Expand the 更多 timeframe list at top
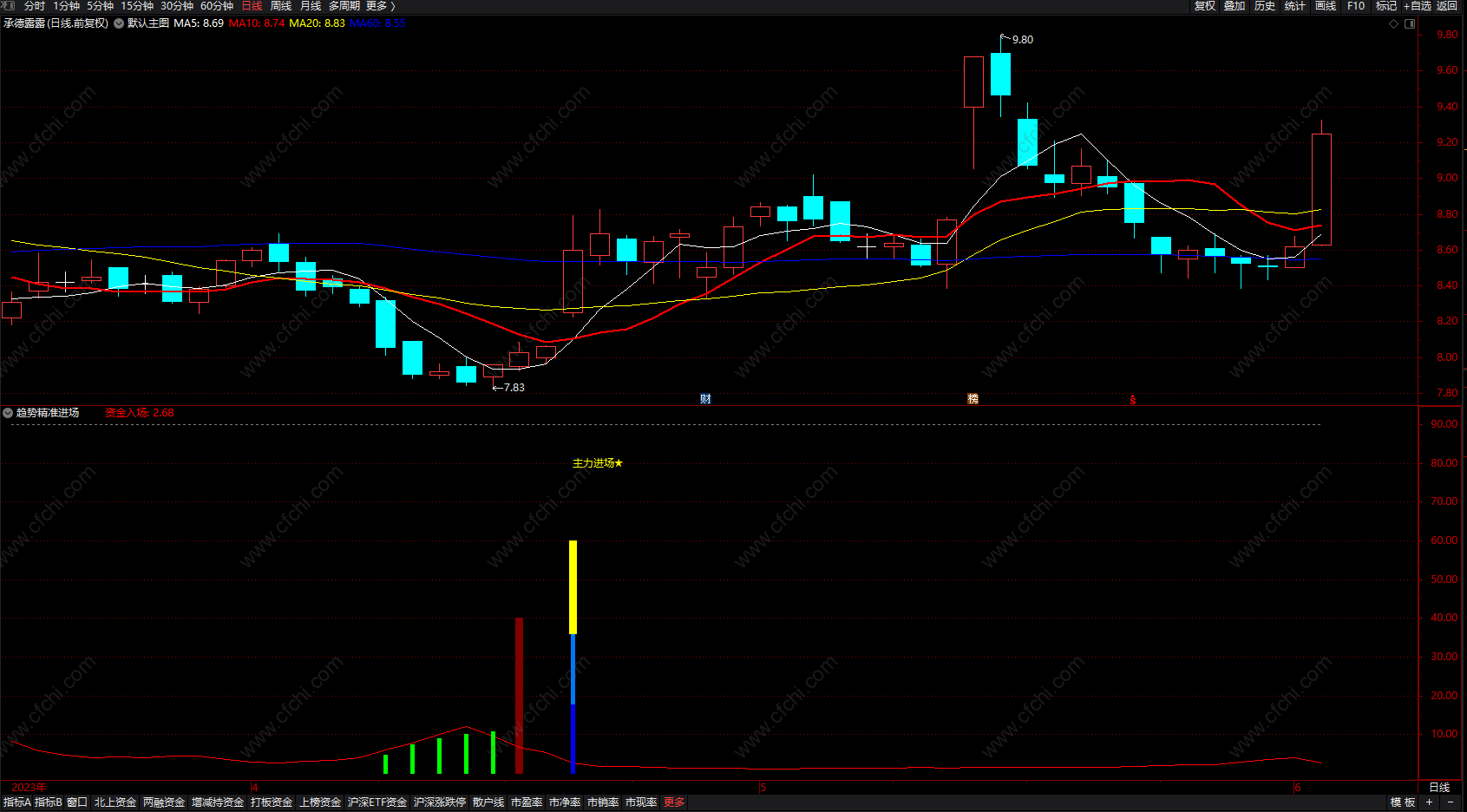The height and width of the screenshot is (812, 1467). [380, 6]
